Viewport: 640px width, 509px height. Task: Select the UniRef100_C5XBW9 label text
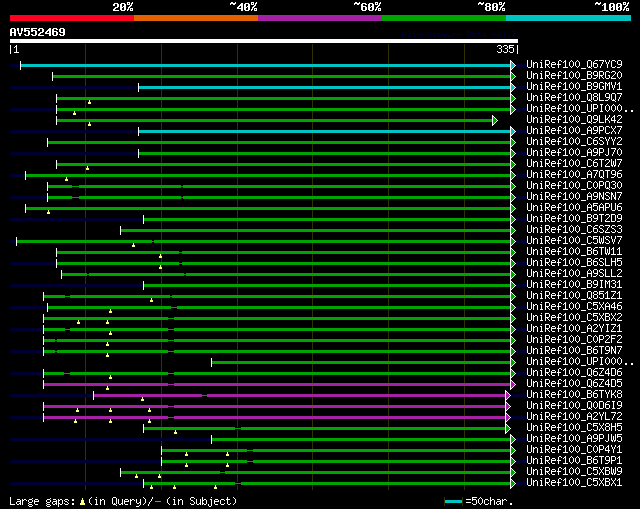(x=574, y=472)
